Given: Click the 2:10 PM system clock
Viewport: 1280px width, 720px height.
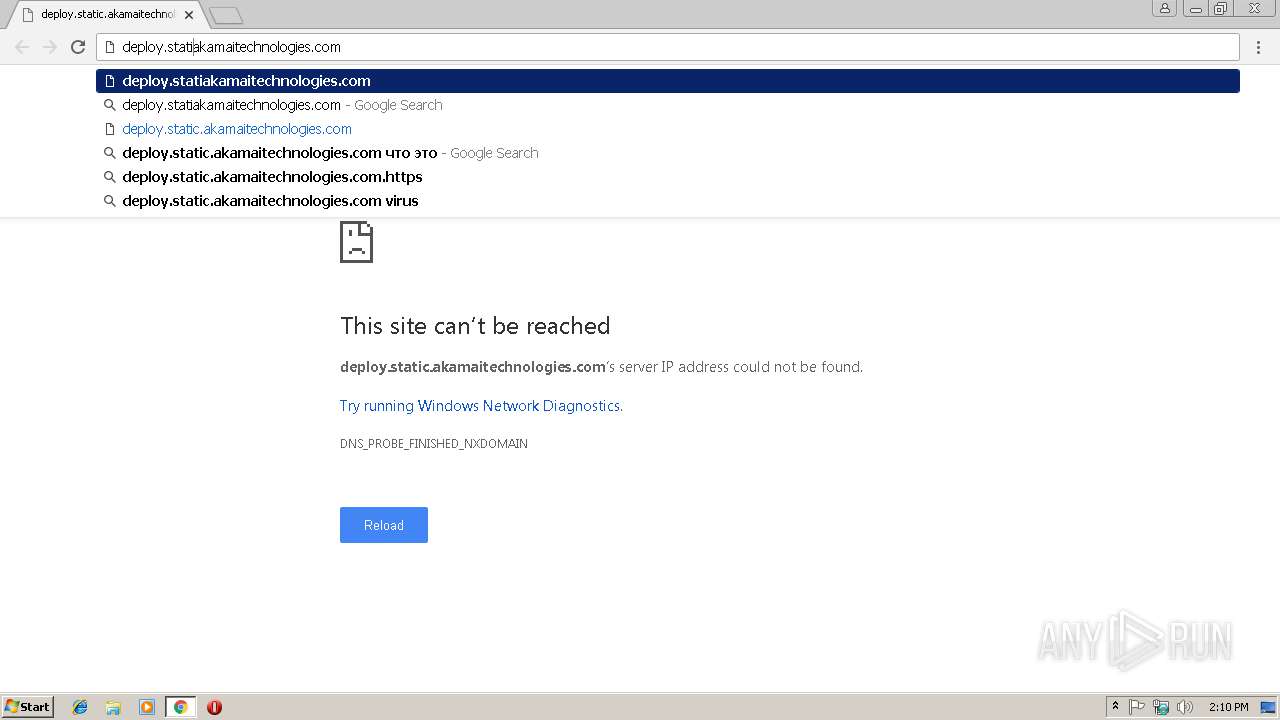Looking at the screenshot, I should (1228, 707).
